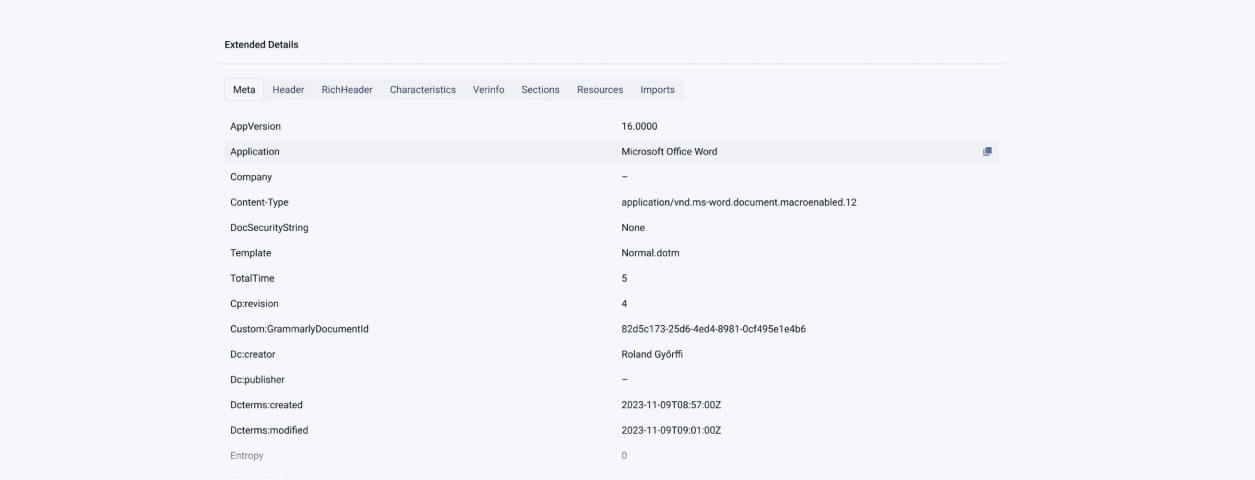Select the AppVersion value 16.0000

(x=639, y=126)
